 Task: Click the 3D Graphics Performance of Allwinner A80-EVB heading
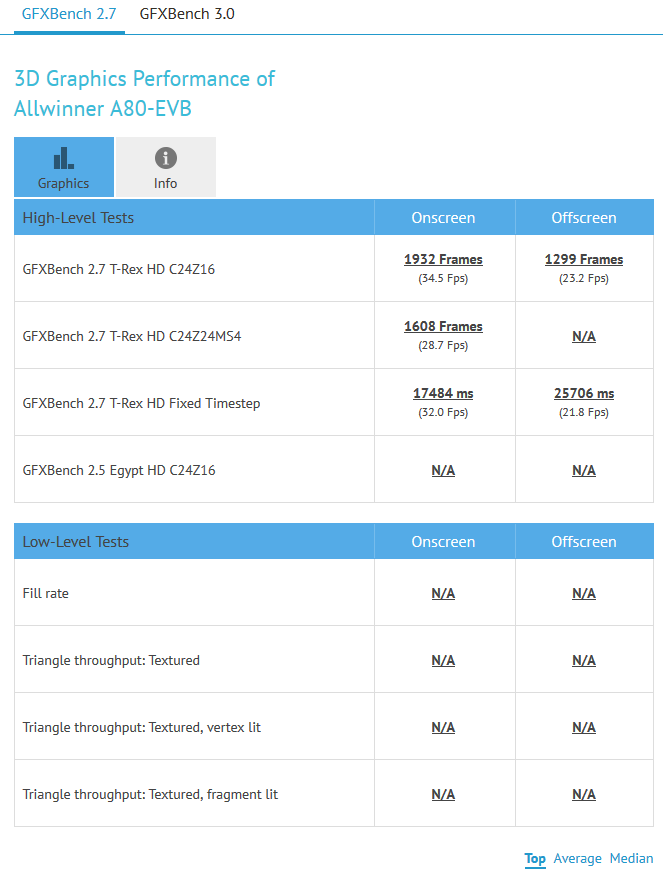[144, 93]
